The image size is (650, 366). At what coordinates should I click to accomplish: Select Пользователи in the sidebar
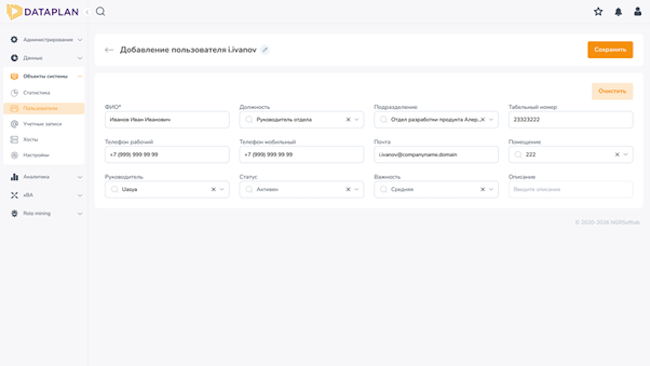pyautogui.click(x=44, y=108)
